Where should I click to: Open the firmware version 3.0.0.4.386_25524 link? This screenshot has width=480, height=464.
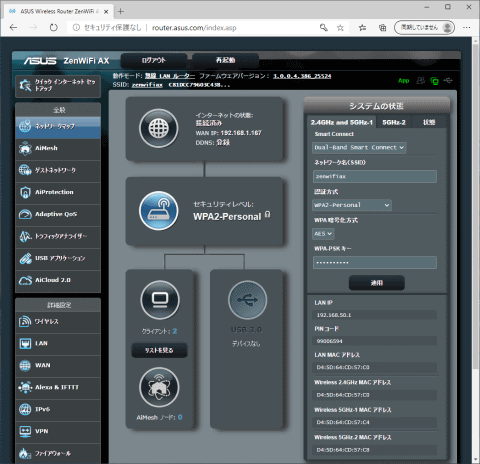coord(302,76)
